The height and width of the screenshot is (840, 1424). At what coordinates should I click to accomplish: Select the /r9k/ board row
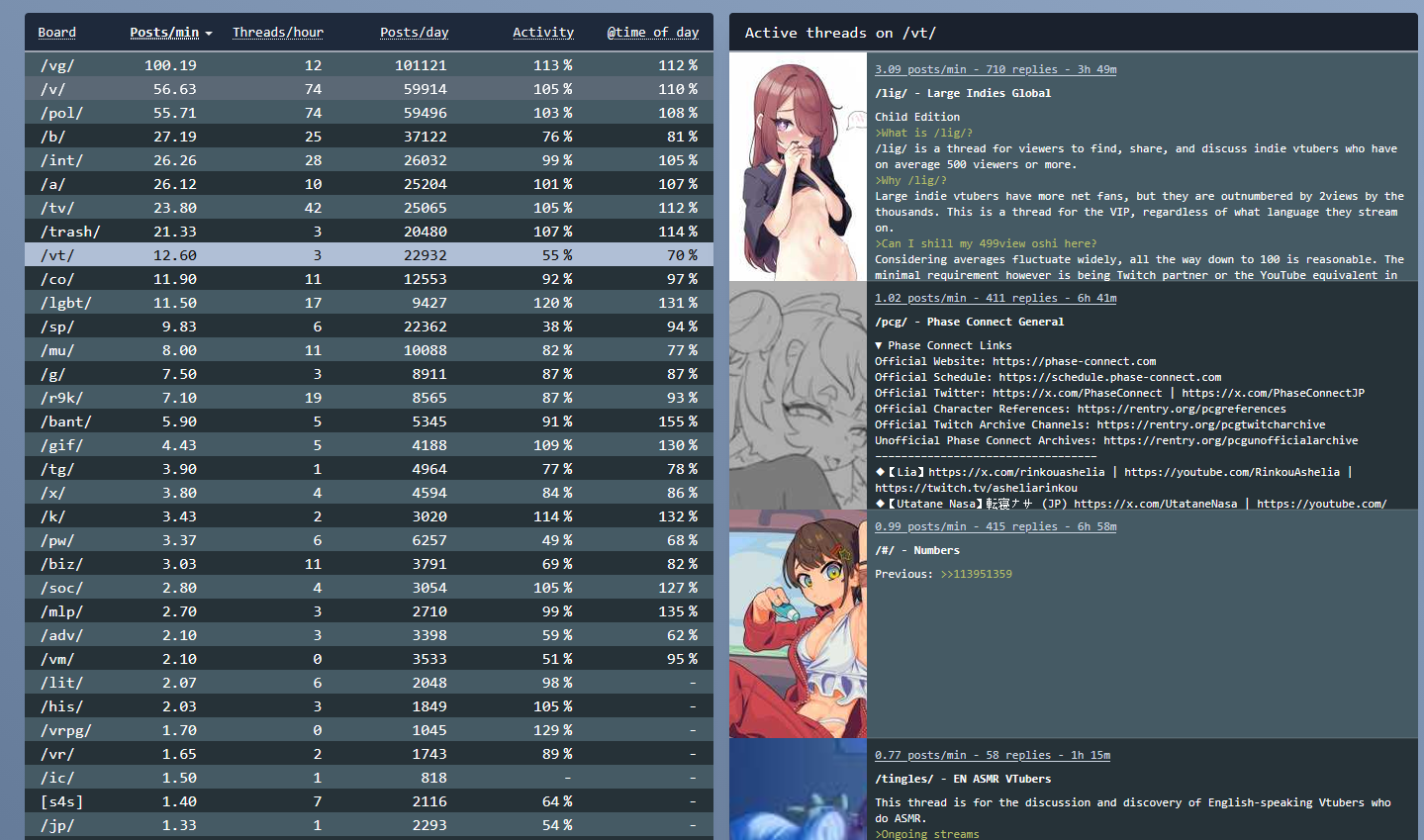point(369,398)
